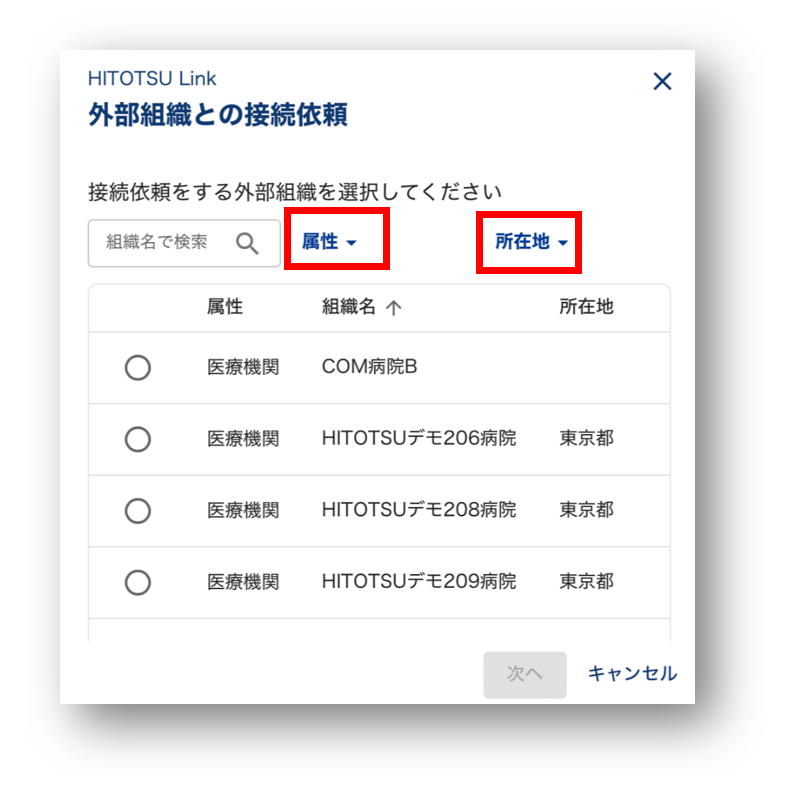Select the HITOTSUデモ208病院 radio button

(x=137, y=511)
